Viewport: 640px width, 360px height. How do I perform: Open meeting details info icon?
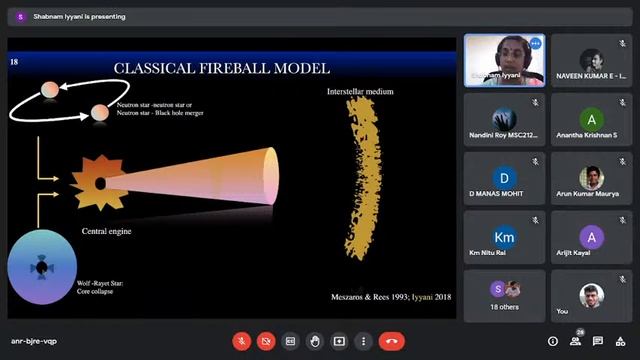pyautogui.click(x=553, y=341)
